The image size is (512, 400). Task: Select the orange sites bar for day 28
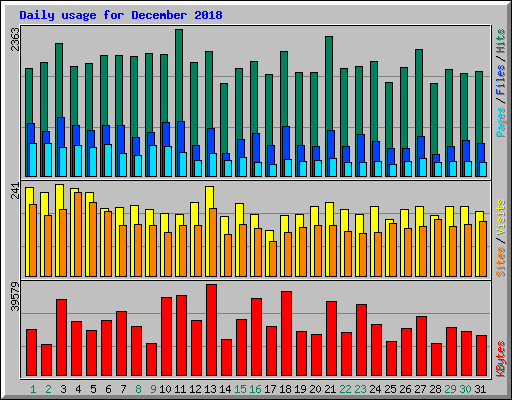438,248
